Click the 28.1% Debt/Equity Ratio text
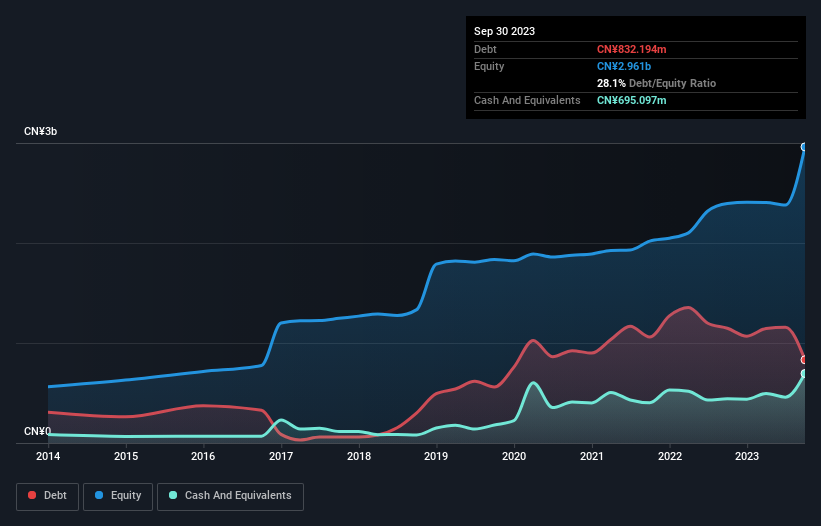This screenshot has height=526, width=821. pos(656,83)
